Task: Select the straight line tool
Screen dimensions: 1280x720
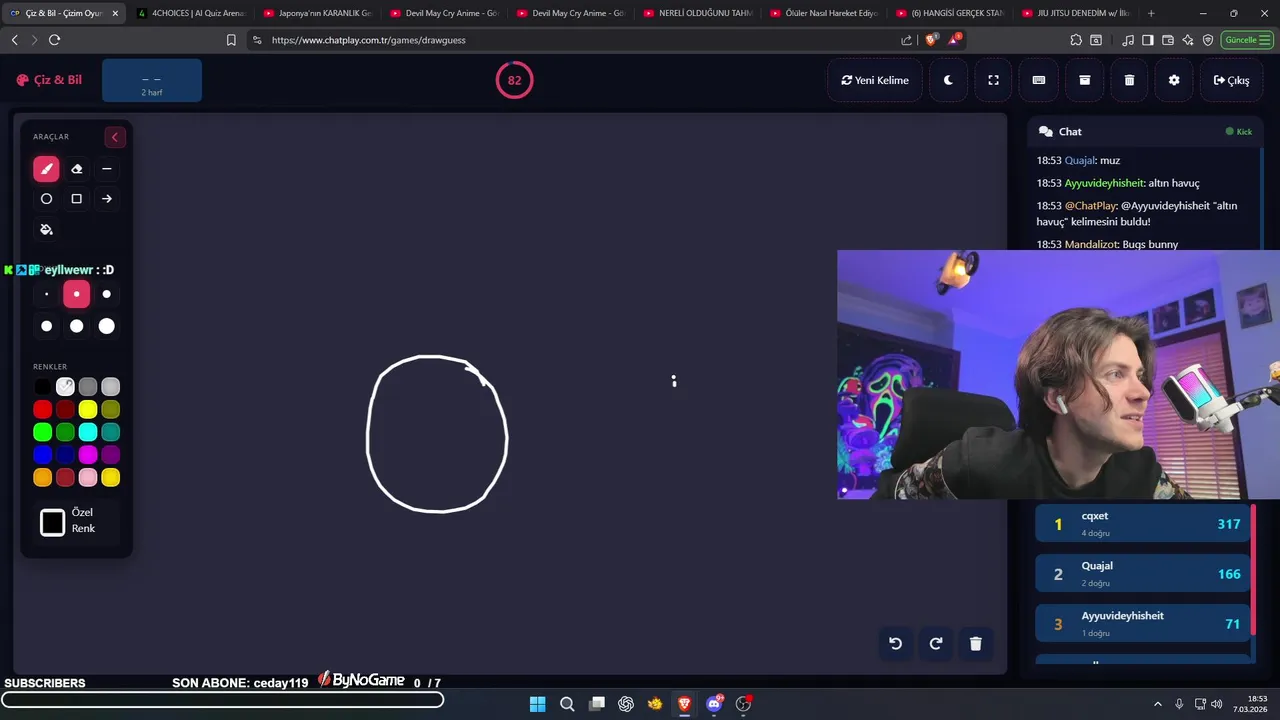Action: [x=107, y=169]
